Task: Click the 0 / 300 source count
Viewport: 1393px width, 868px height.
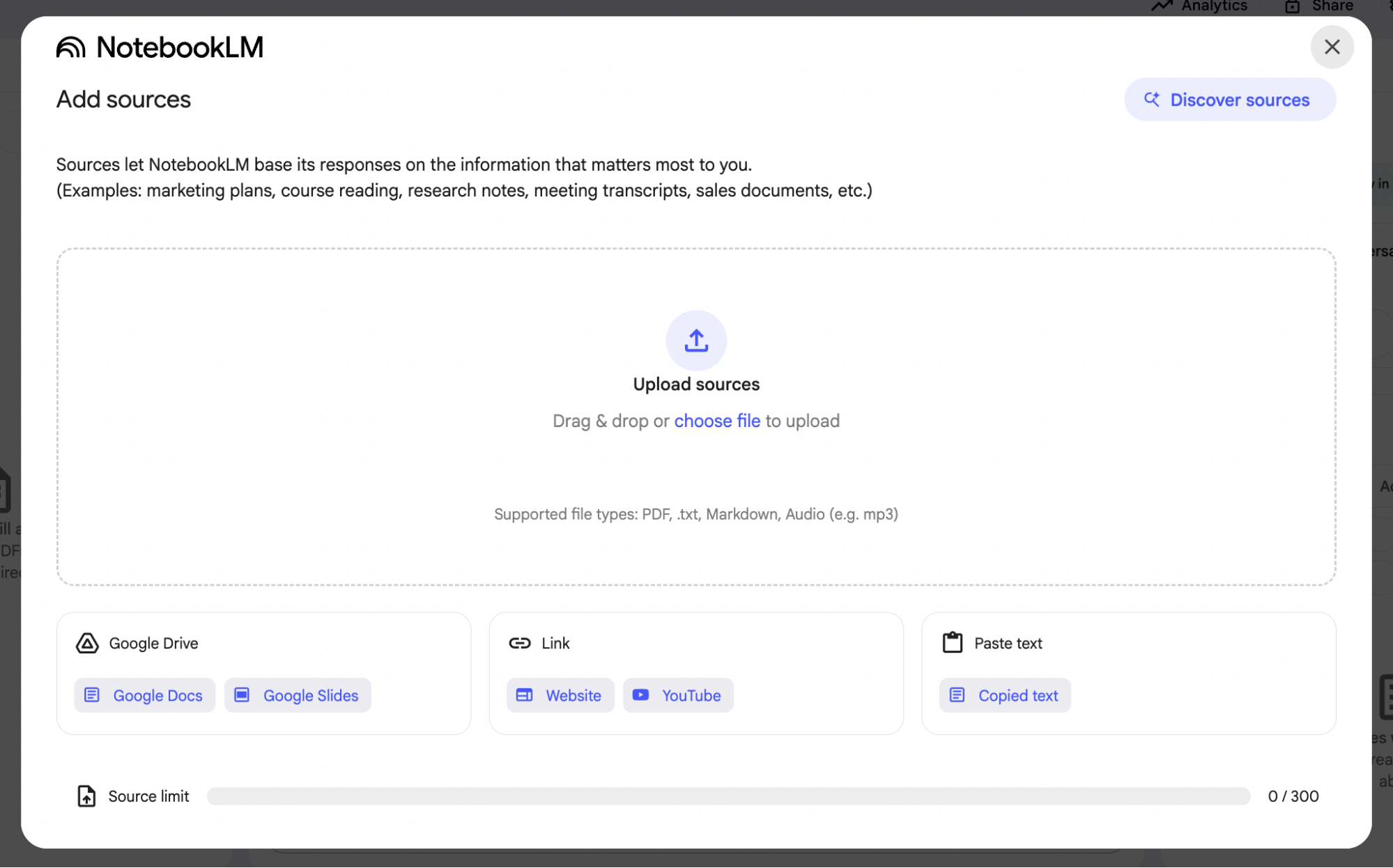Action: [x=1293, y=796]
